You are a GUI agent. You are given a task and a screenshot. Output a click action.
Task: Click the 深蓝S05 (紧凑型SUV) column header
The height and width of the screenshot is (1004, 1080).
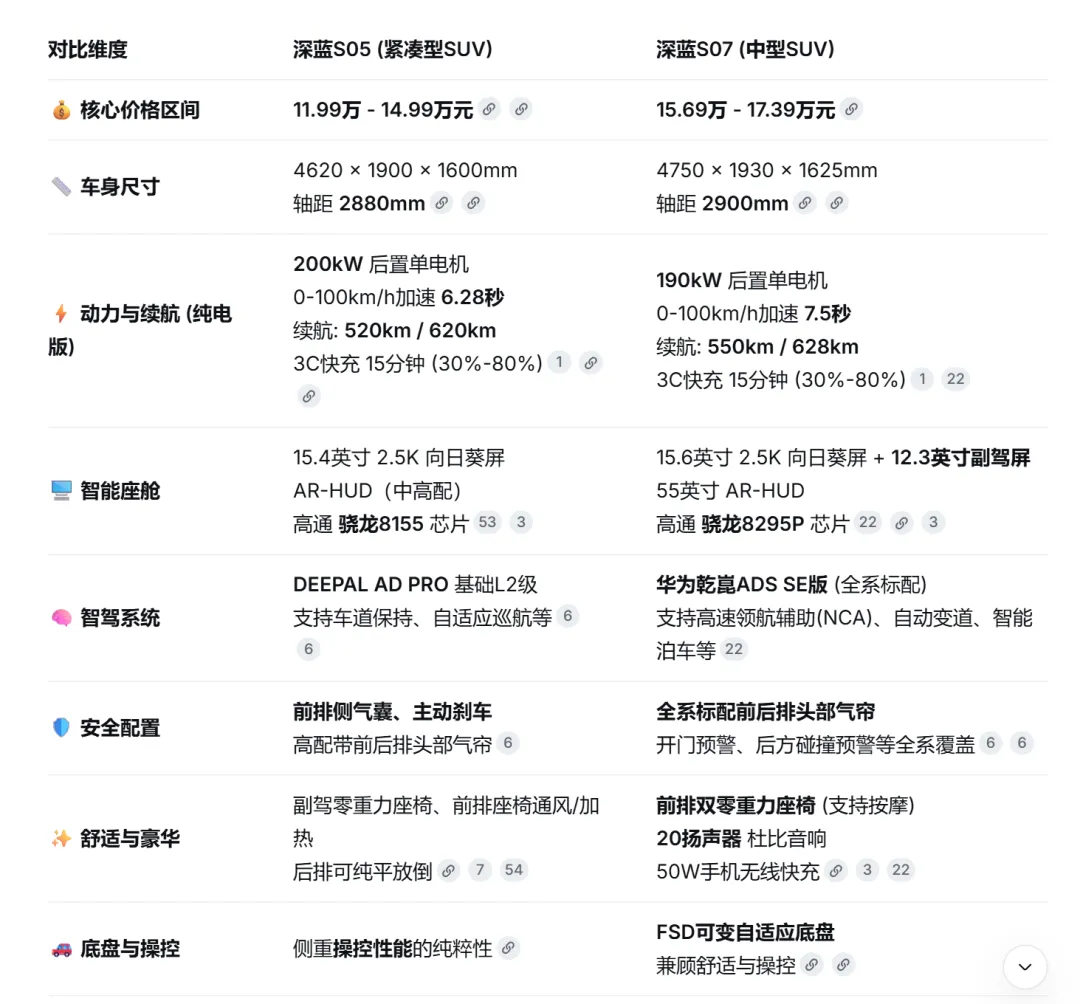(393, 50)
